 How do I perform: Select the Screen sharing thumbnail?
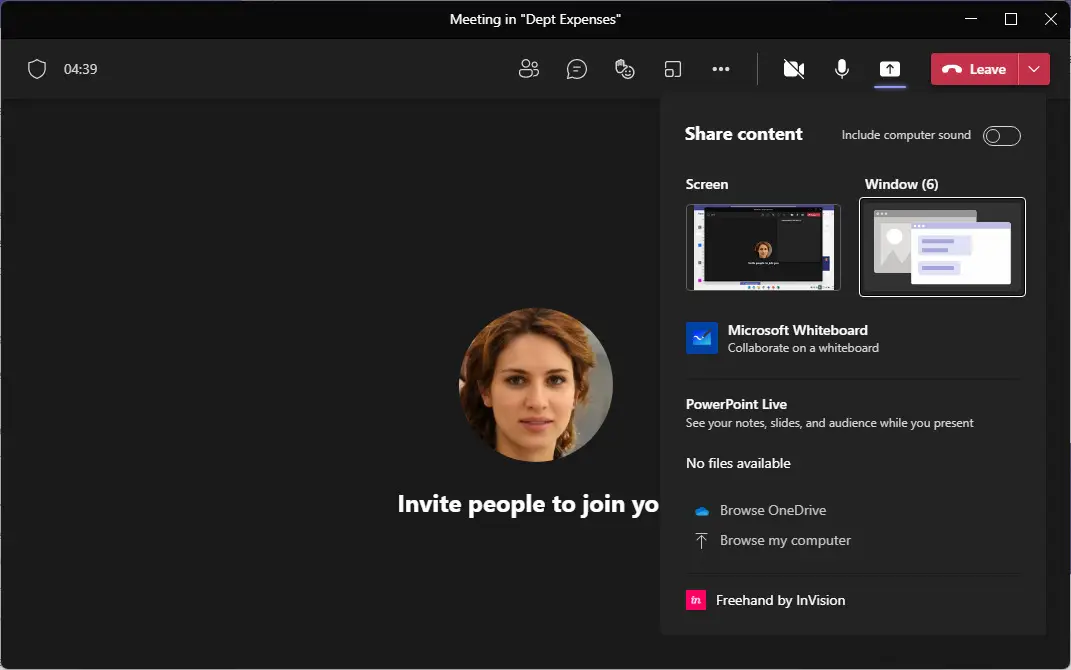click(763, 247)
